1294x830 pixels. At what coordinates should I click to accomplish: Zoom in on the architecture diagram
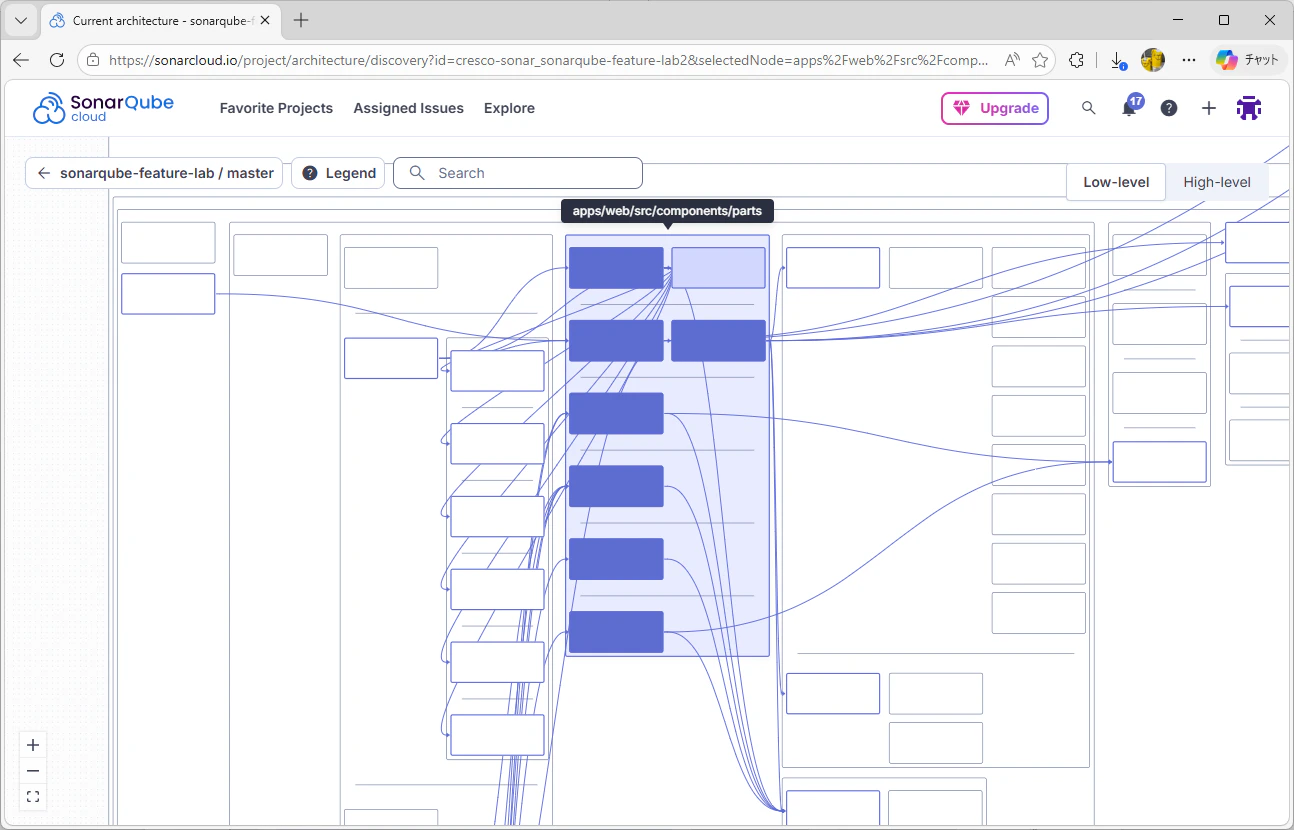33,745
